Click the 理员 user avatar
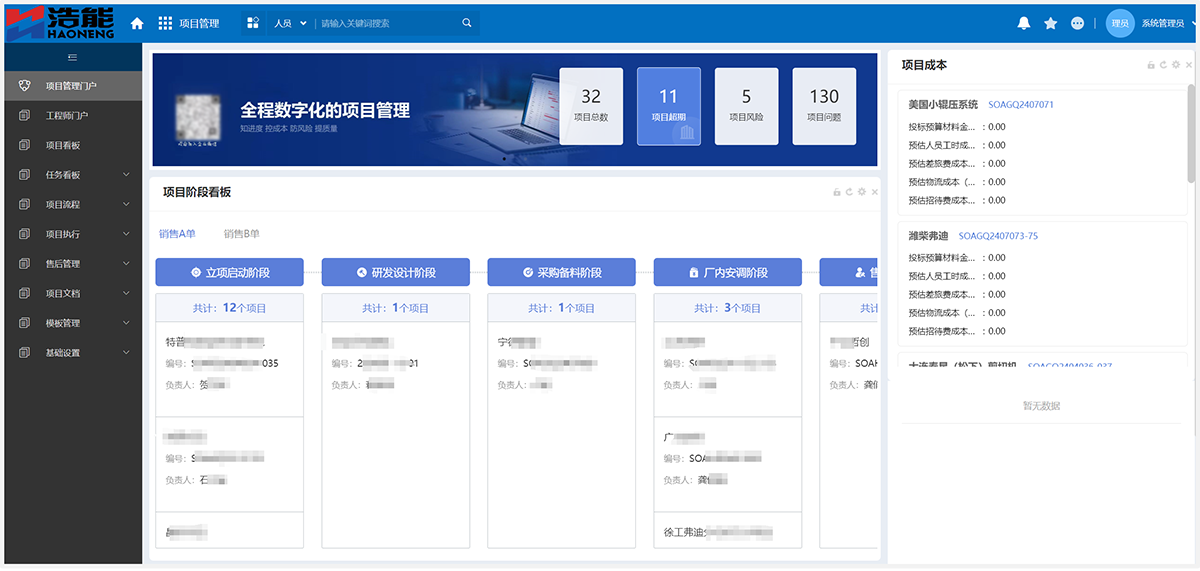 click(x=1119, y=23)
